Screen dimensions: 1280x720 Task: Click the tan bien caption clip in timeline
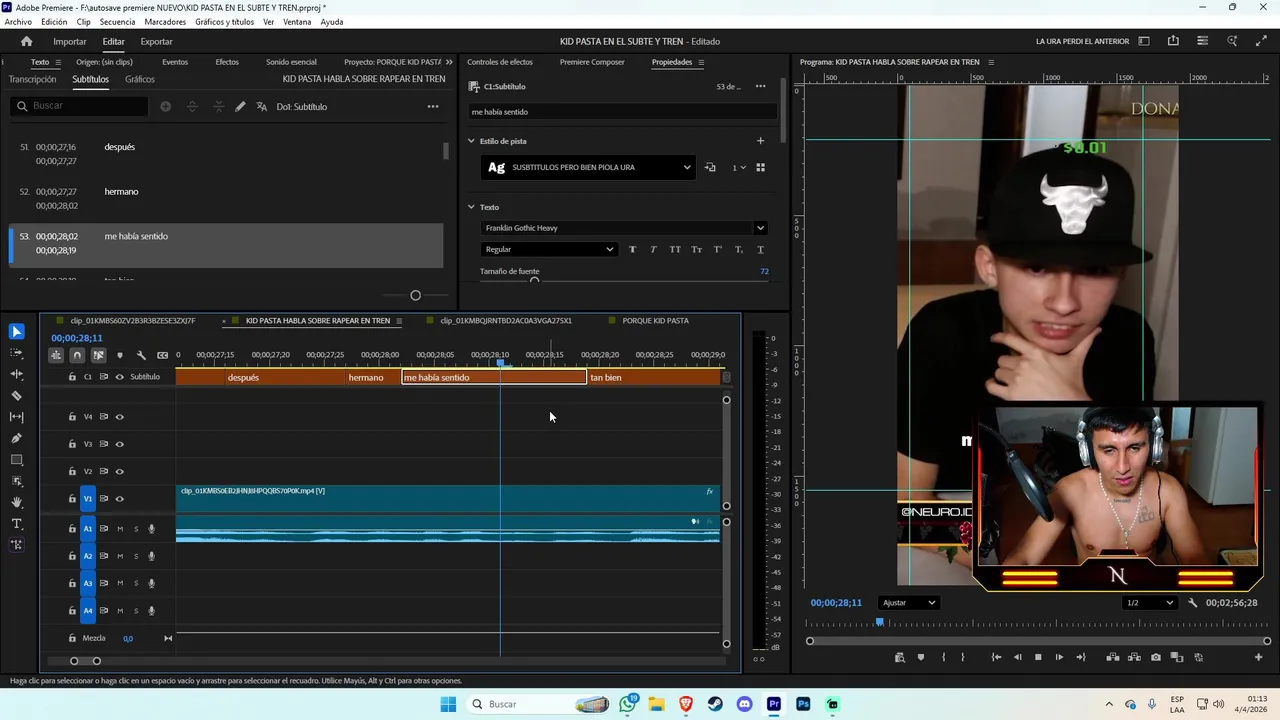coord(654,377)
